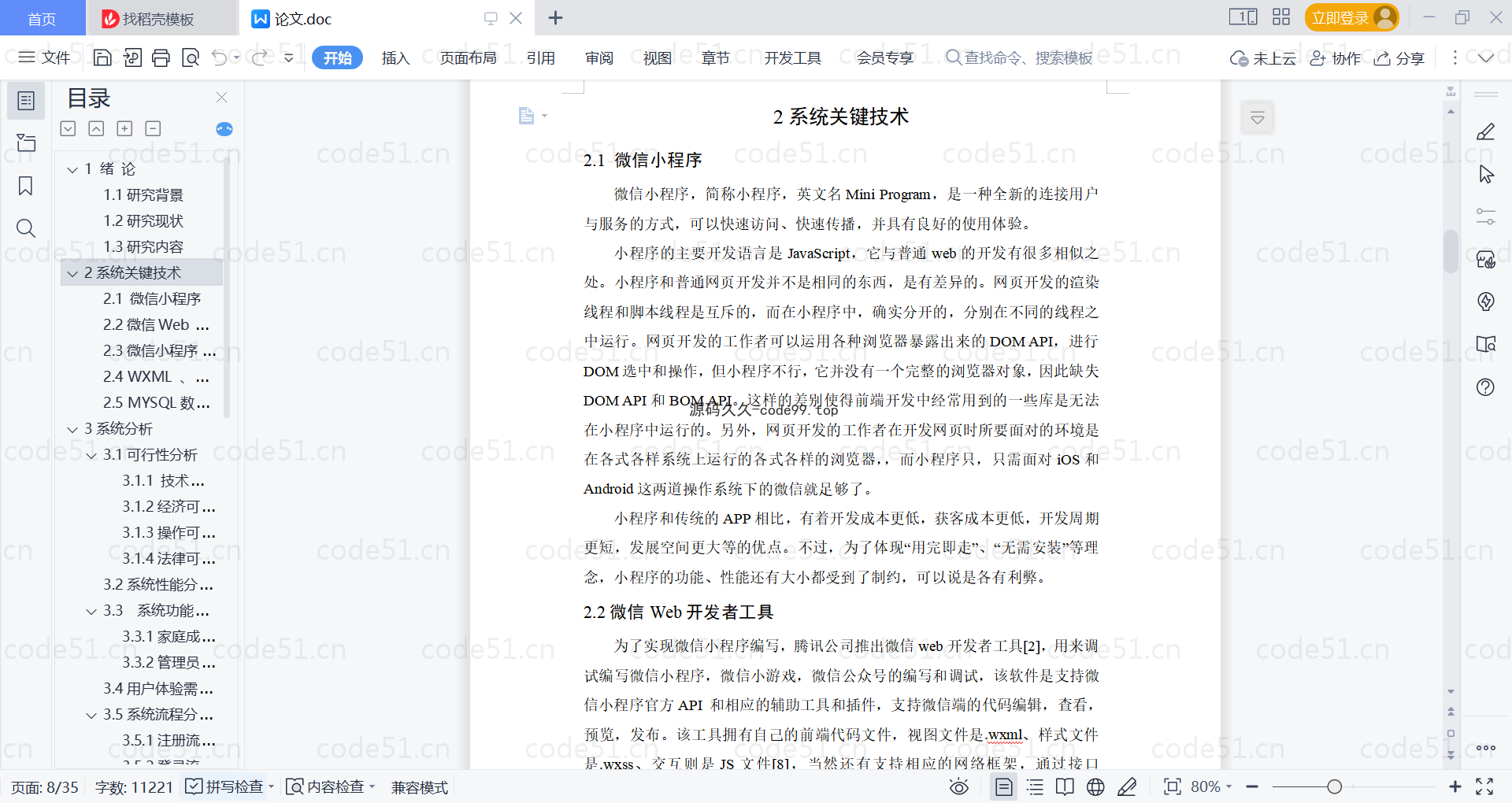The height and width of the screenshot is (803, 1512).
Task: Click the 分享 share button
Action: tap(1399, 58)
